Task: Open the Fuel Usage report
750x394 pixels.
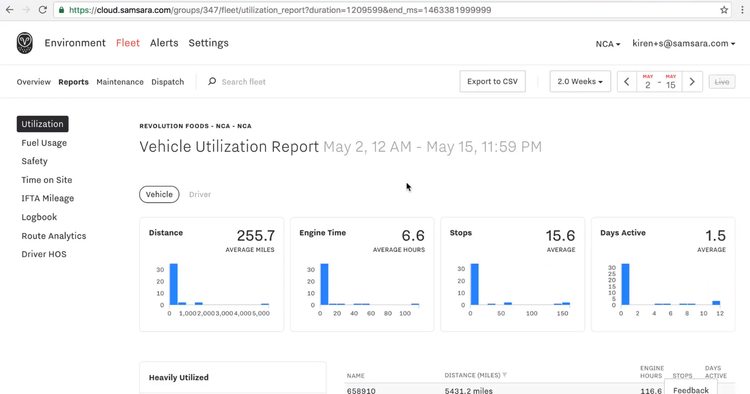Action: 44,143
